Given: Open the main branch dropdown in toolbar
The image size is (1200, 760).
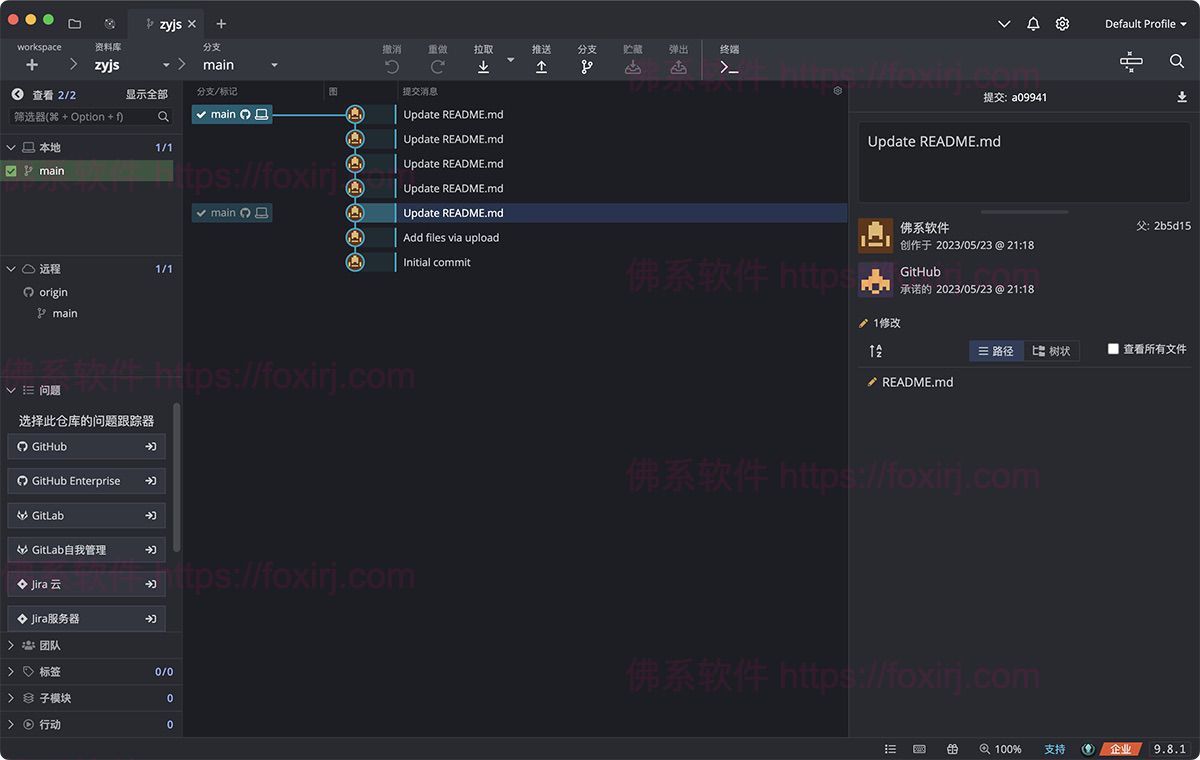Looking at the screenshot, I should [x=274, y=65].
